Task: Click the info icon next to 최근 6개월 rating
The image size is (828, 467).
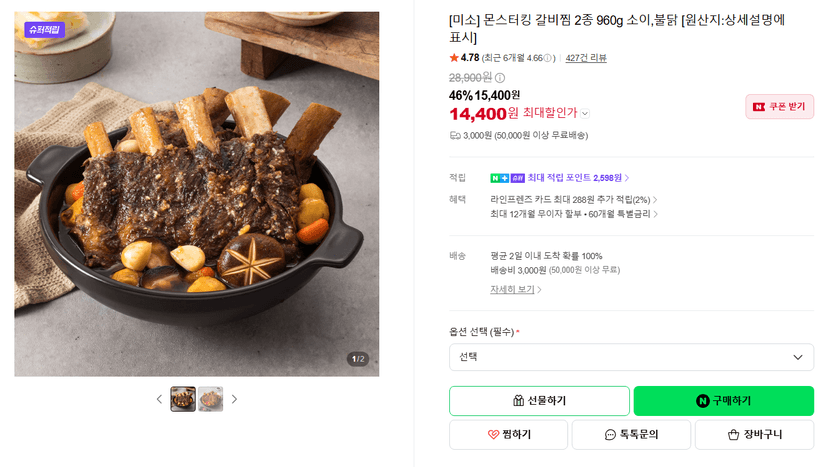Action: point(548,58)
